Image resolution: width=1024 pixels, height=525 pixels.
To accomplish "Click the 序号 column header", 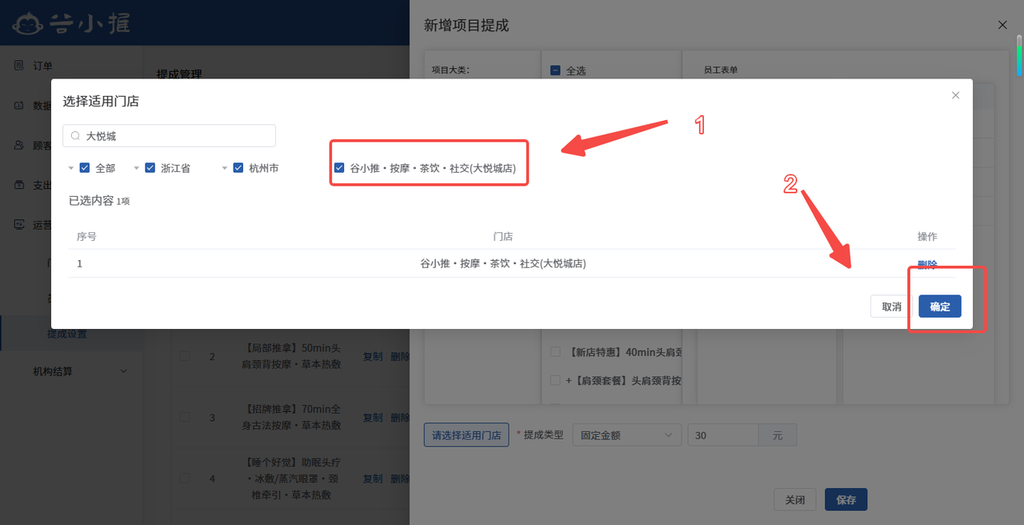I will [86, 236].
